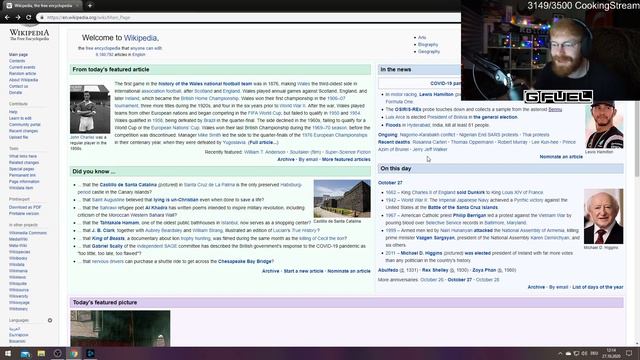The height and width of the screenshot is (360, 640).
Task: Click Nominate an article under In the news
Action: [561, 157]
